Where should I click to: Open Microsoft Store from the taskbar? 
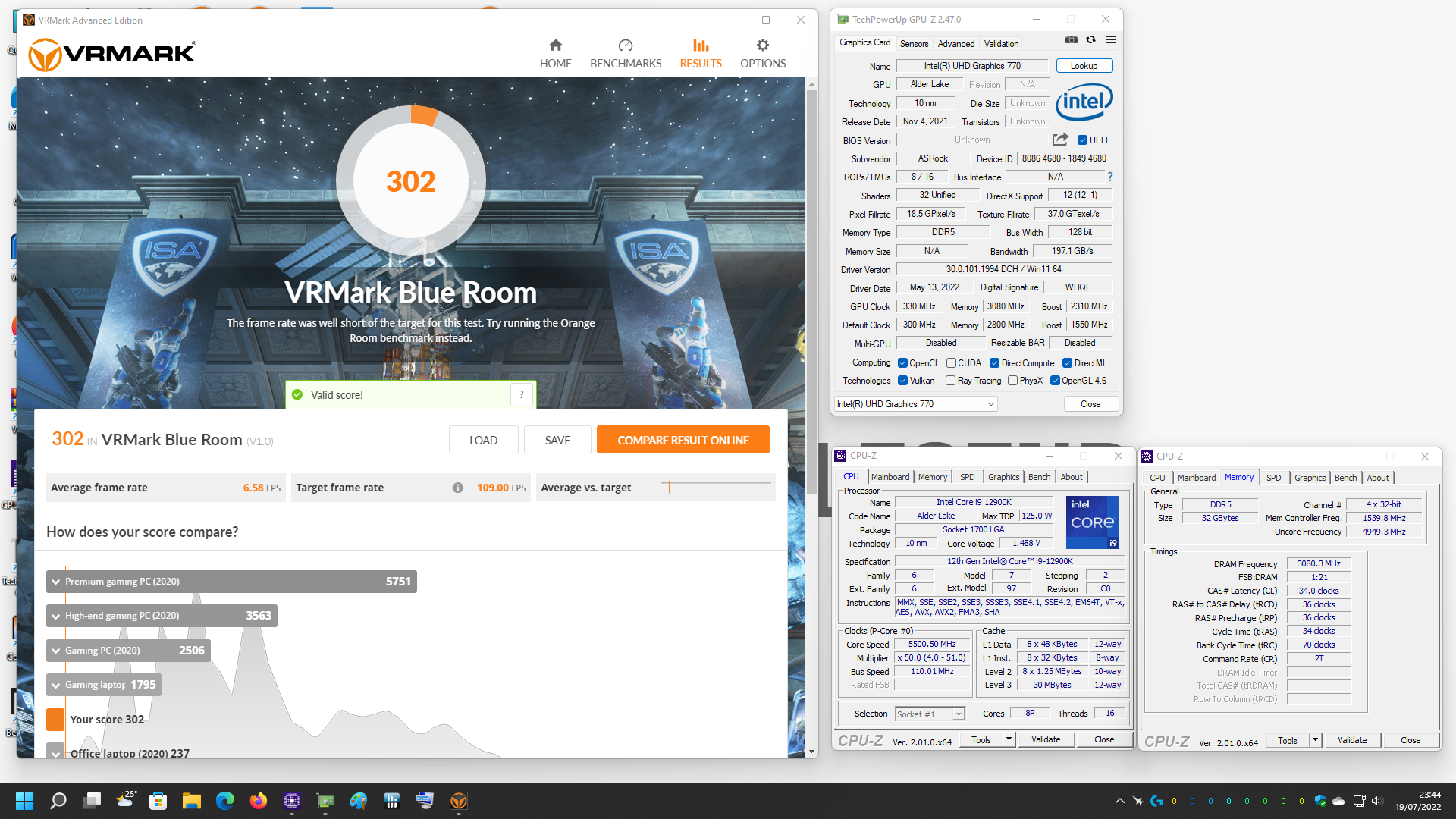(x=158, y=801)
